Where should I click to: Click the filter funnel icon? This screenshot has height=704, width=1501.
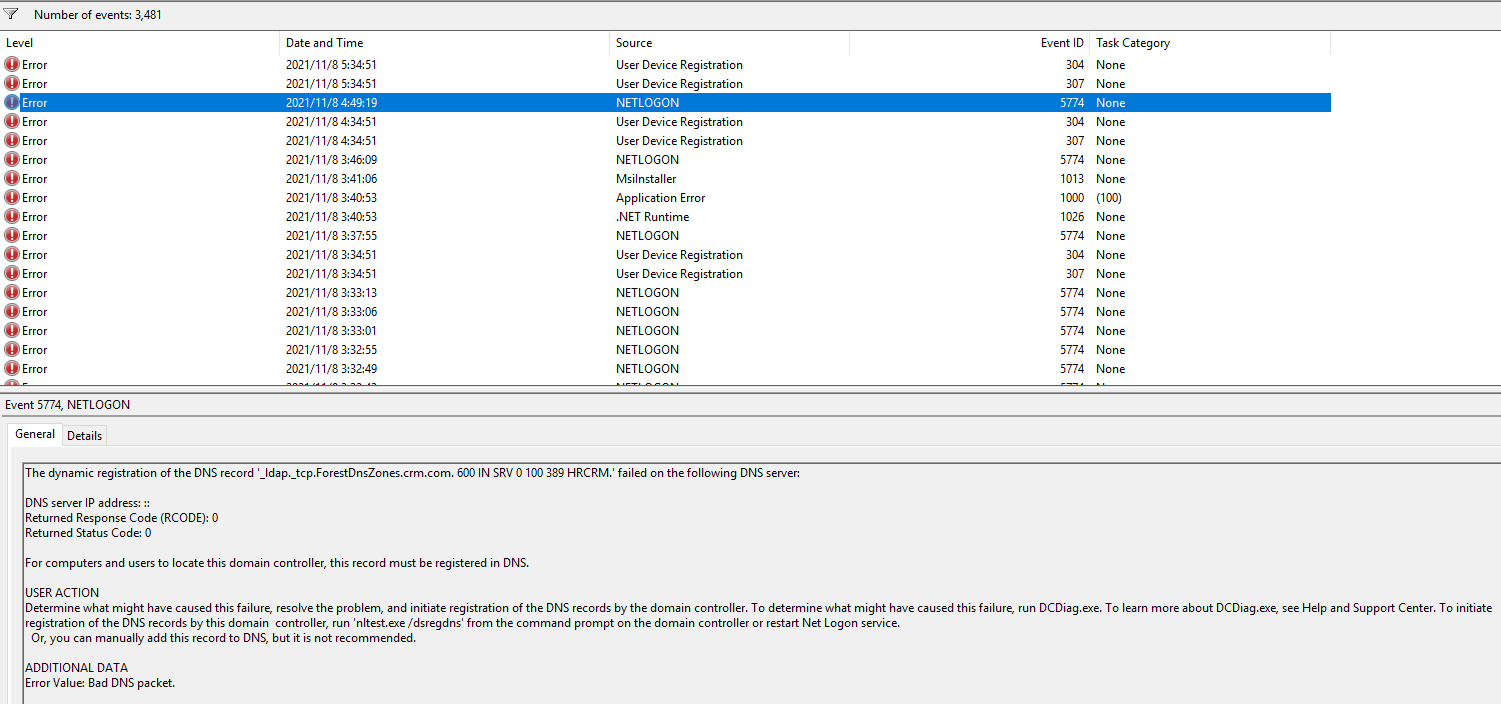(11, 15)
